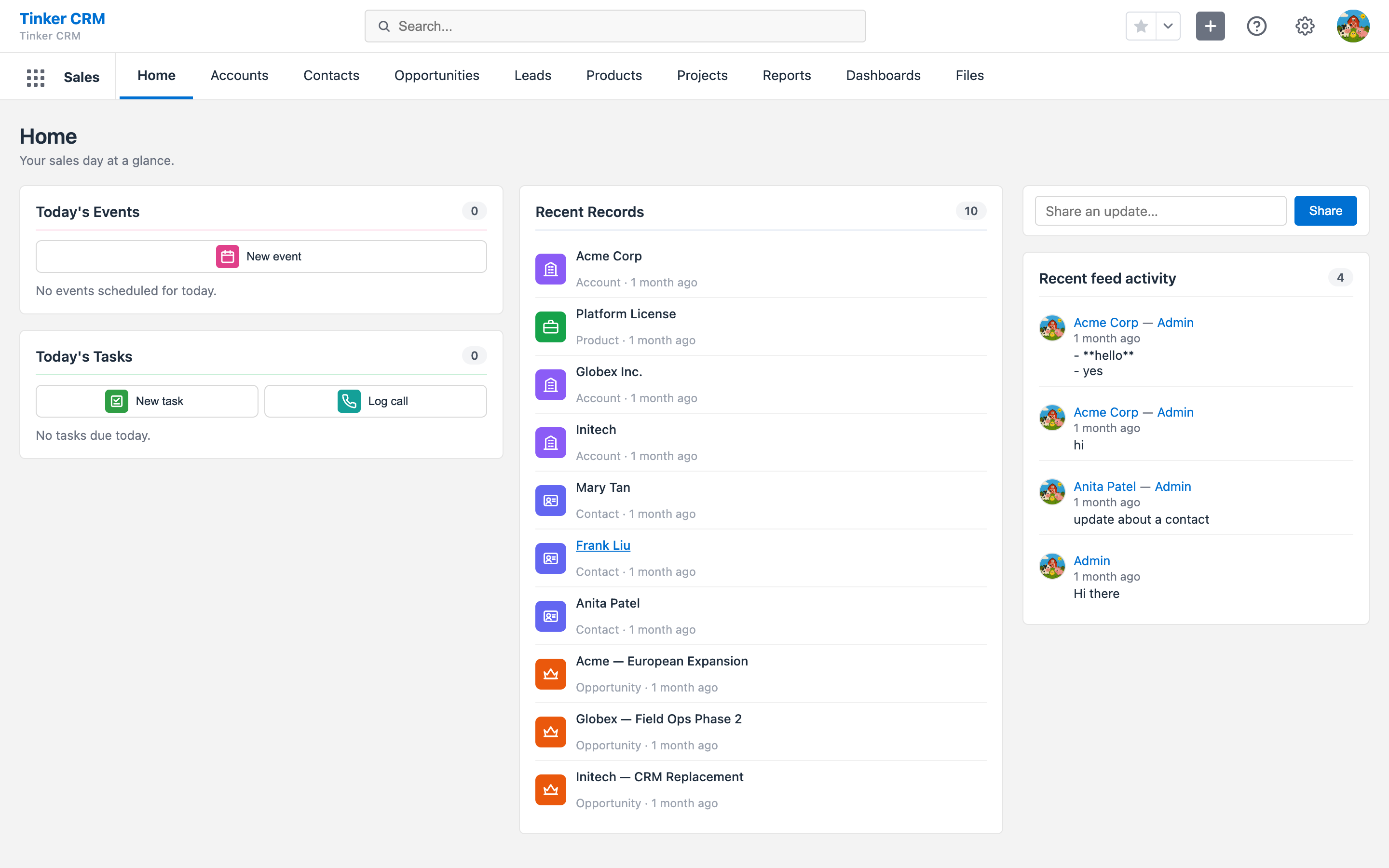Open Acme Corp in Recent Records
Screen dimensions: 1389x868
pos(608,257)
